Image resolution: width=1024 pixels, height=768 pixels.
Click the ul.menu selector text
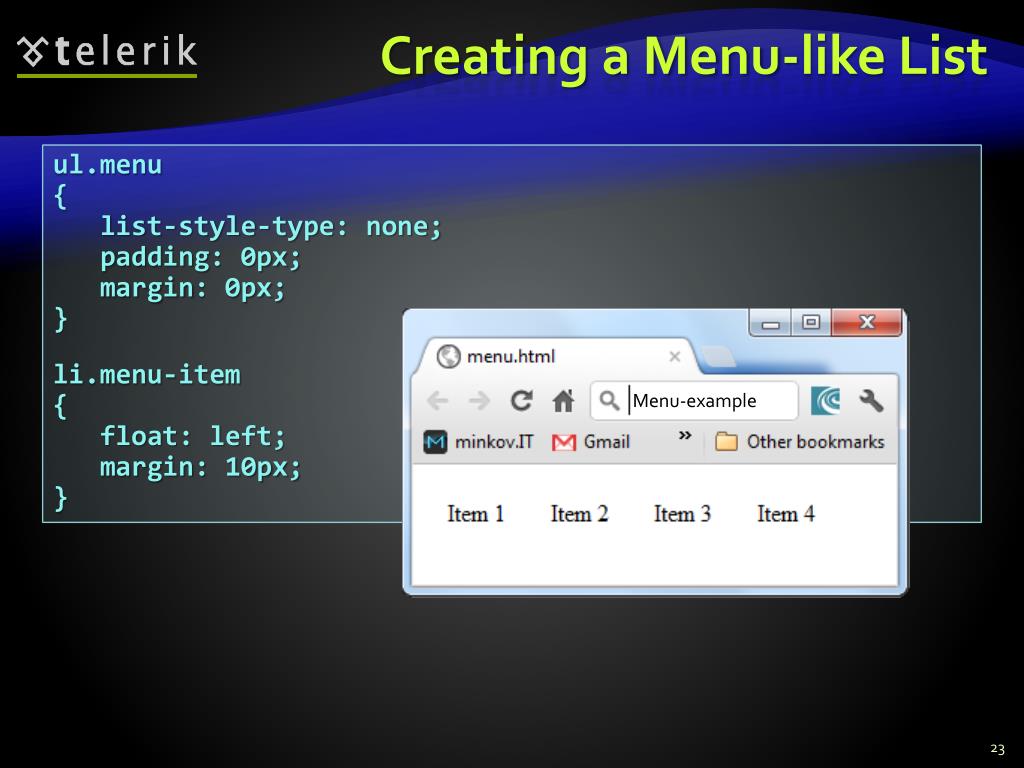(x=107, y=165)
